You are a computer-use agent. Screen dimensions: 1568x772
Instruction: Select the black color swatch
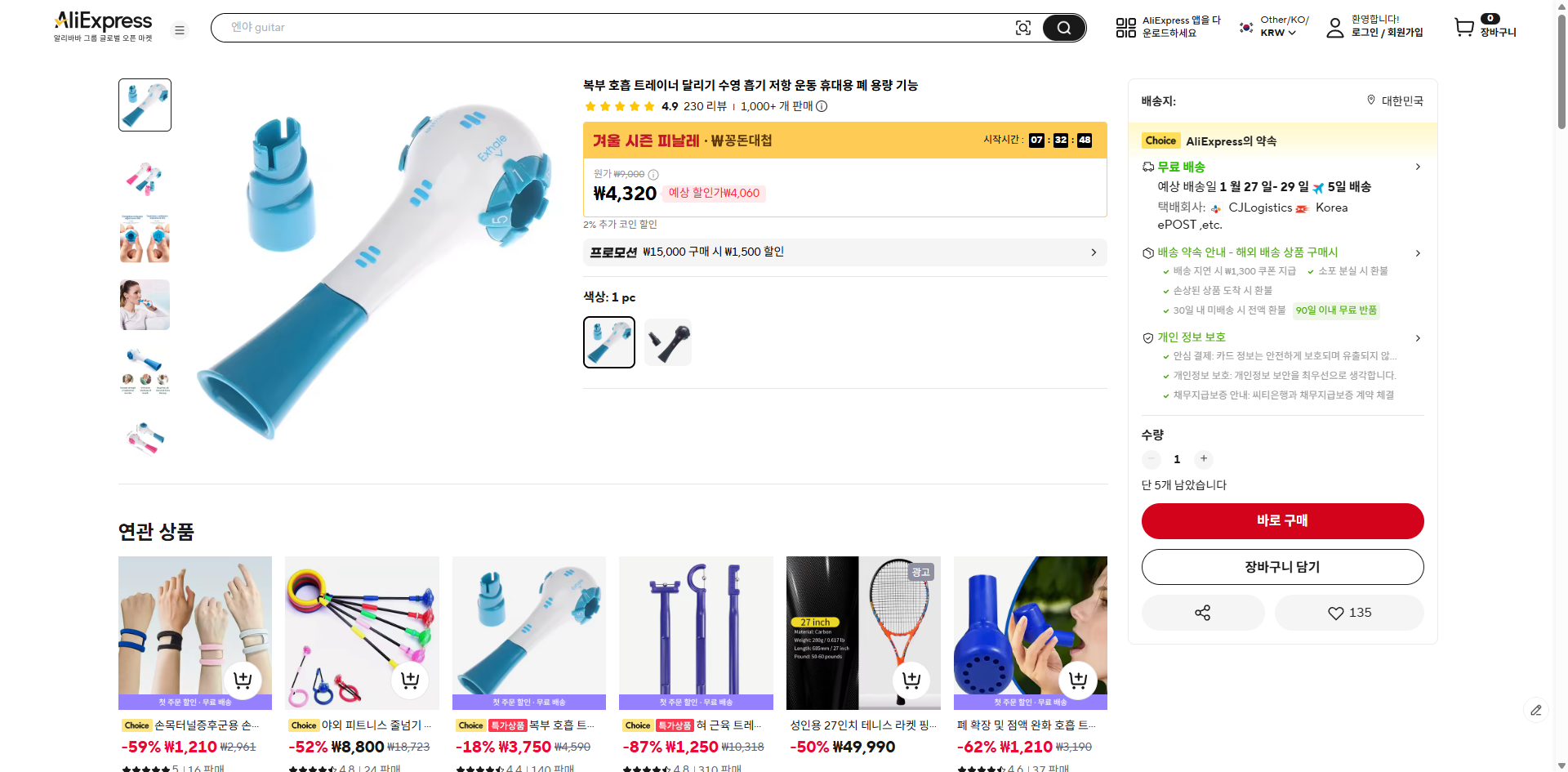[667, 341]
